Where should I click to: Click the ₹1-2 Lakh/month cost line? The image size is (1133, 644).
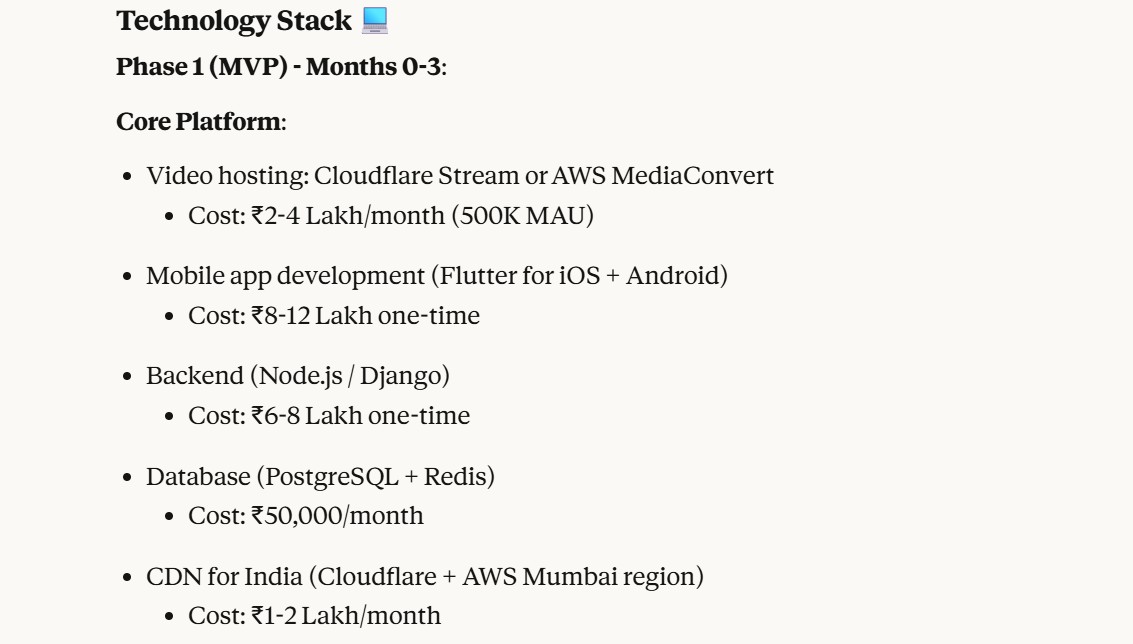[x=314, y=616]
